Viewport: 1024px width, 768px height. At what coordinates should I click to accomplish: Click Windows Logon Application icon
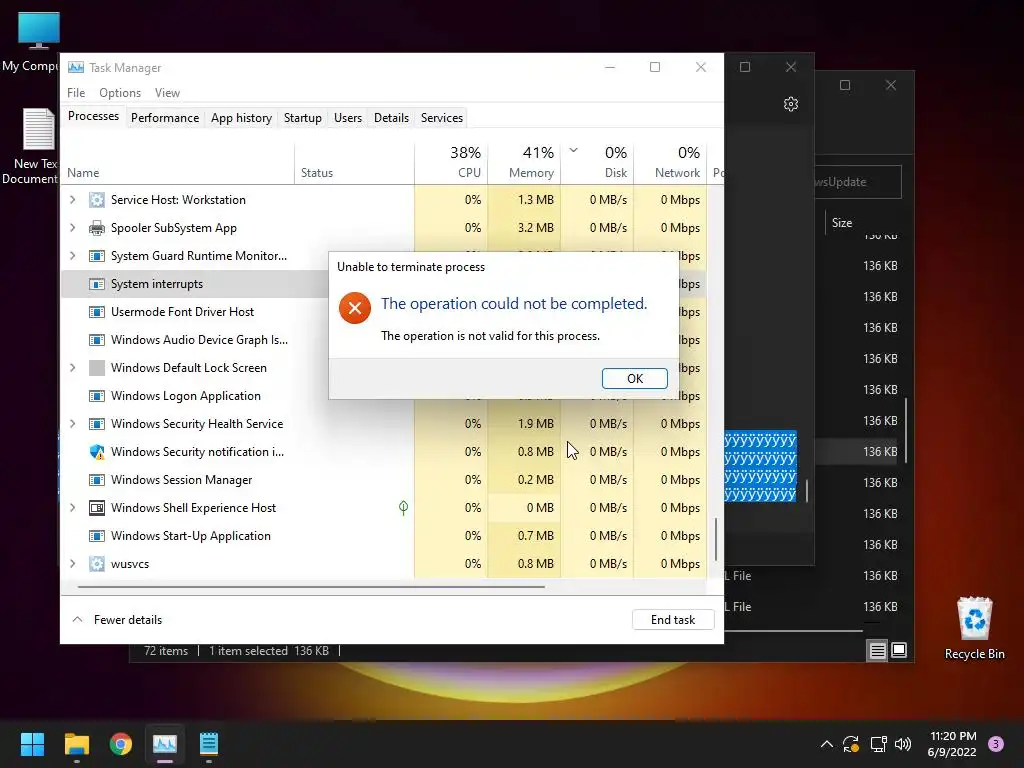click(97, 396)
